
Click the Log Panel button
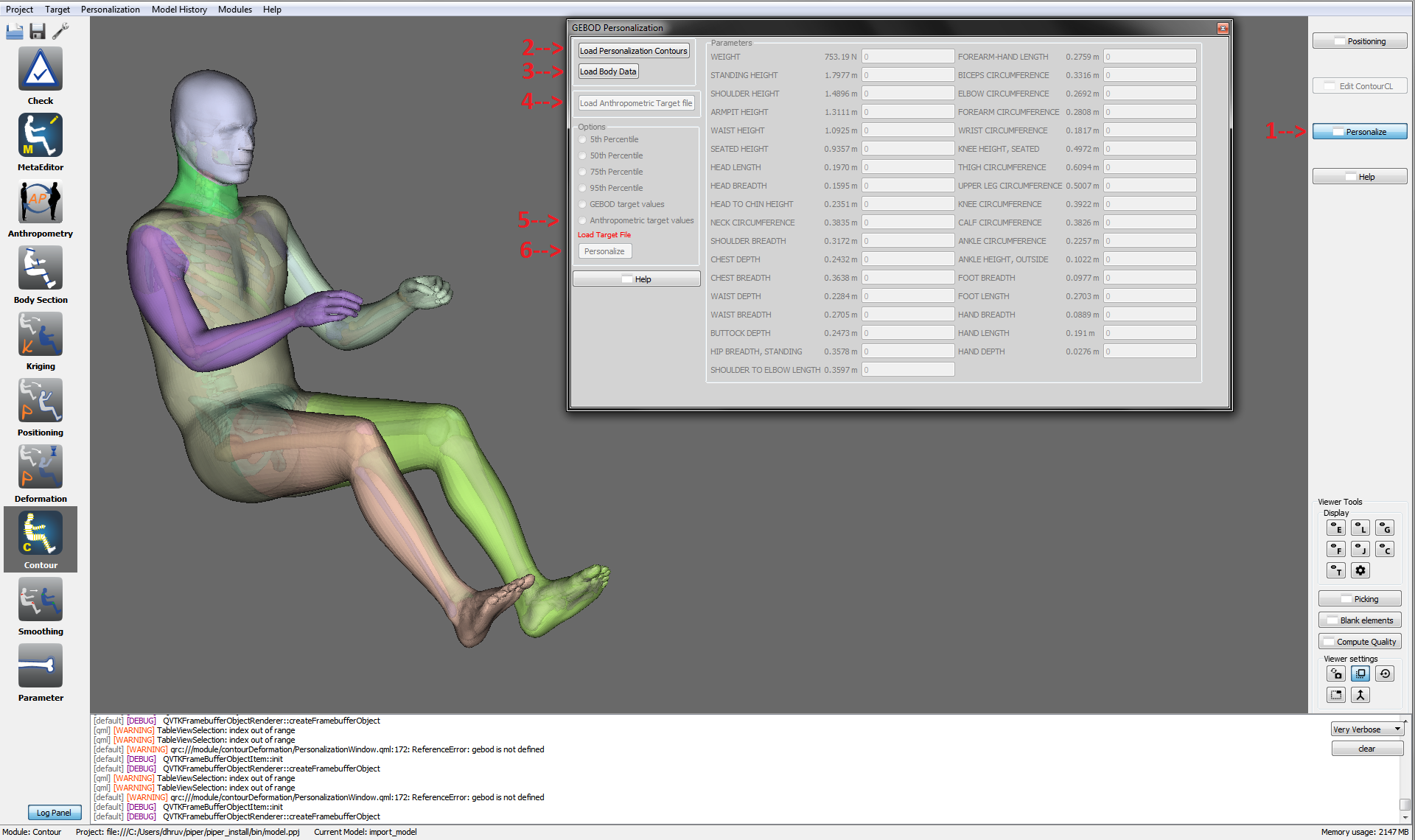point(54,813)
